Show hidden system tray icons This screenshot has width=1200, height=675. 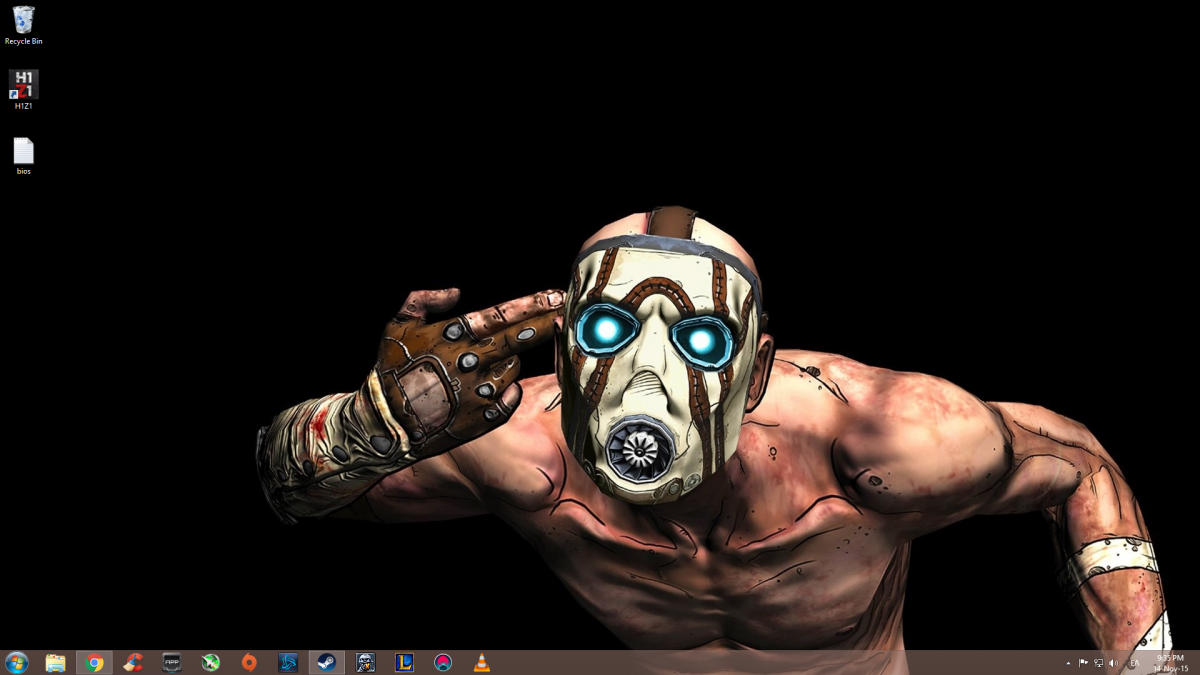point(1068,663)
